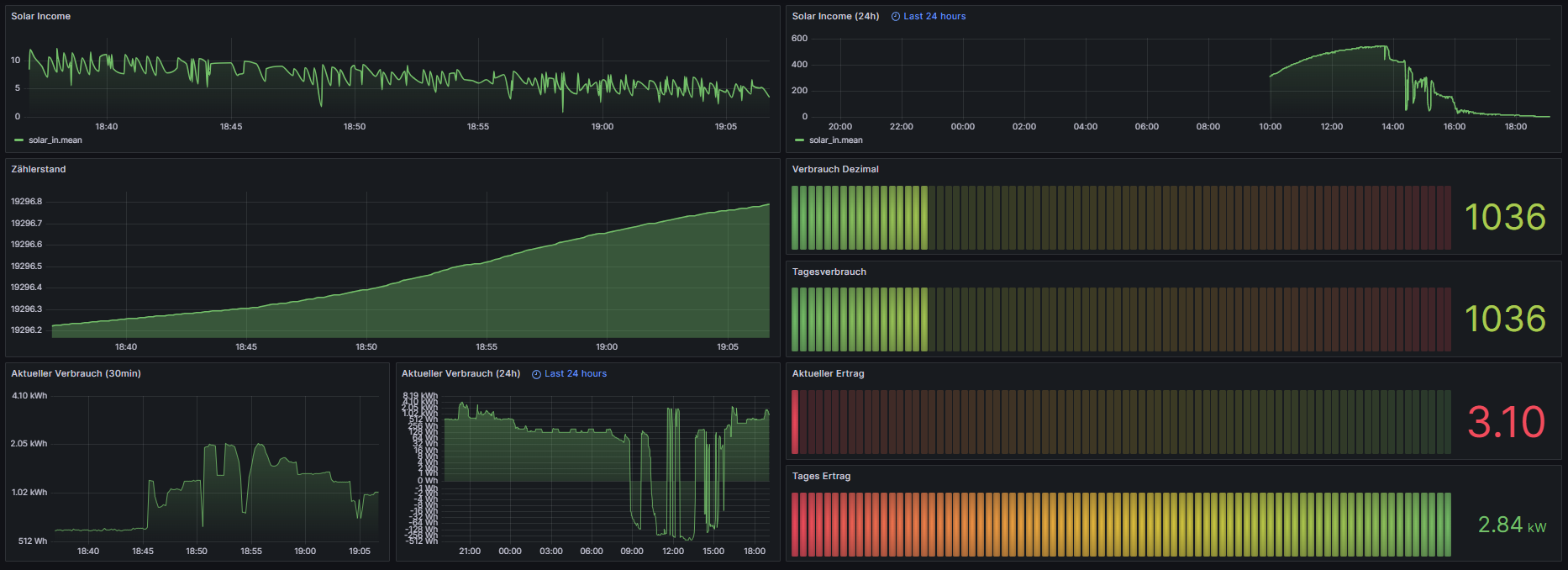Click the Solar Income (24h) panel title
Viewport: 1568px width, 570px height.
click(835, 17)
